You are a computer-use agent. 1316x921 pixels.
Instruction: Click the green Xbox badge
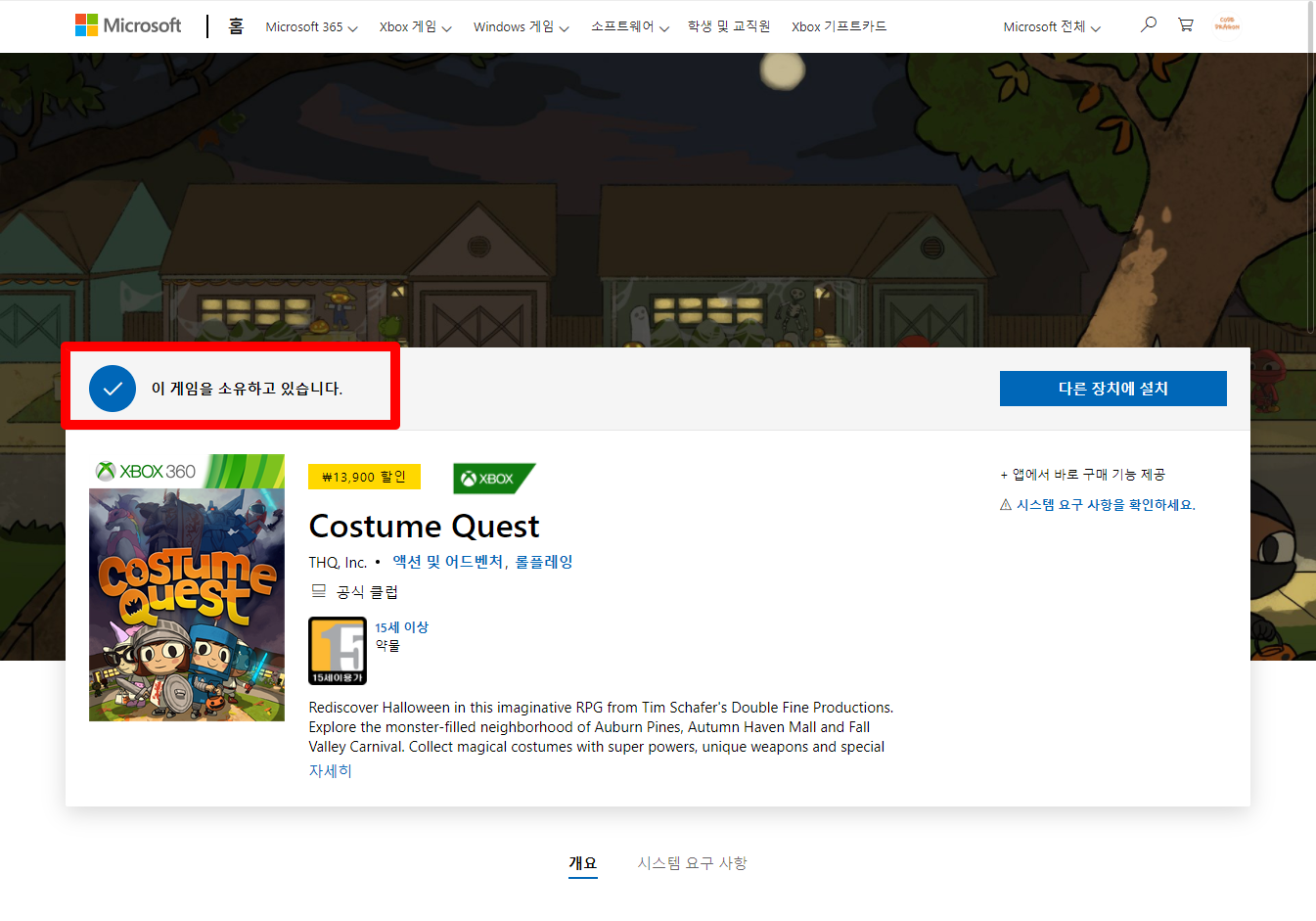(494, 479)
